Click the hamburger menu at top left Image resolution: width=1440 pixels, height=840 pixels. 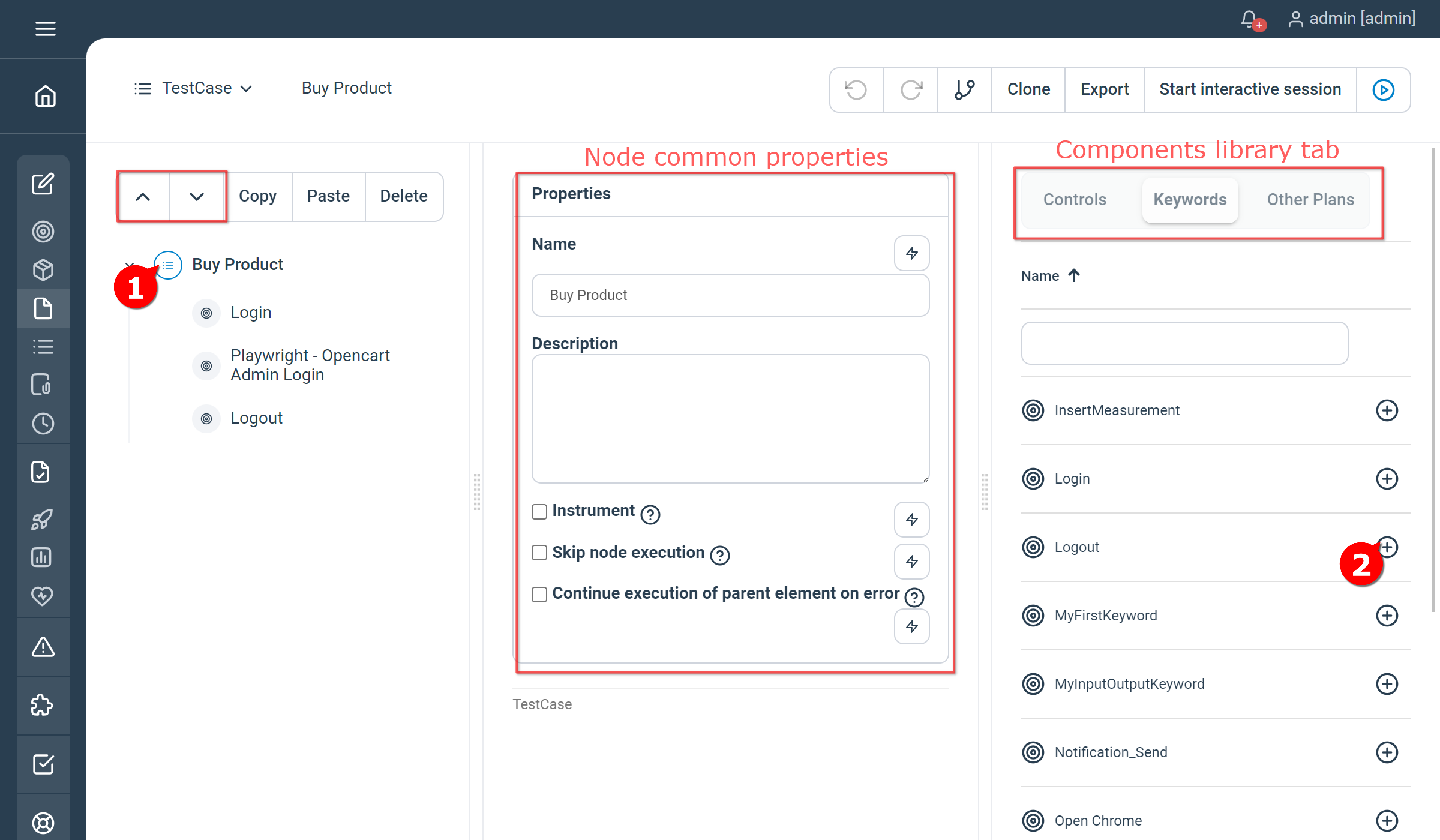(x=45, y=28)
